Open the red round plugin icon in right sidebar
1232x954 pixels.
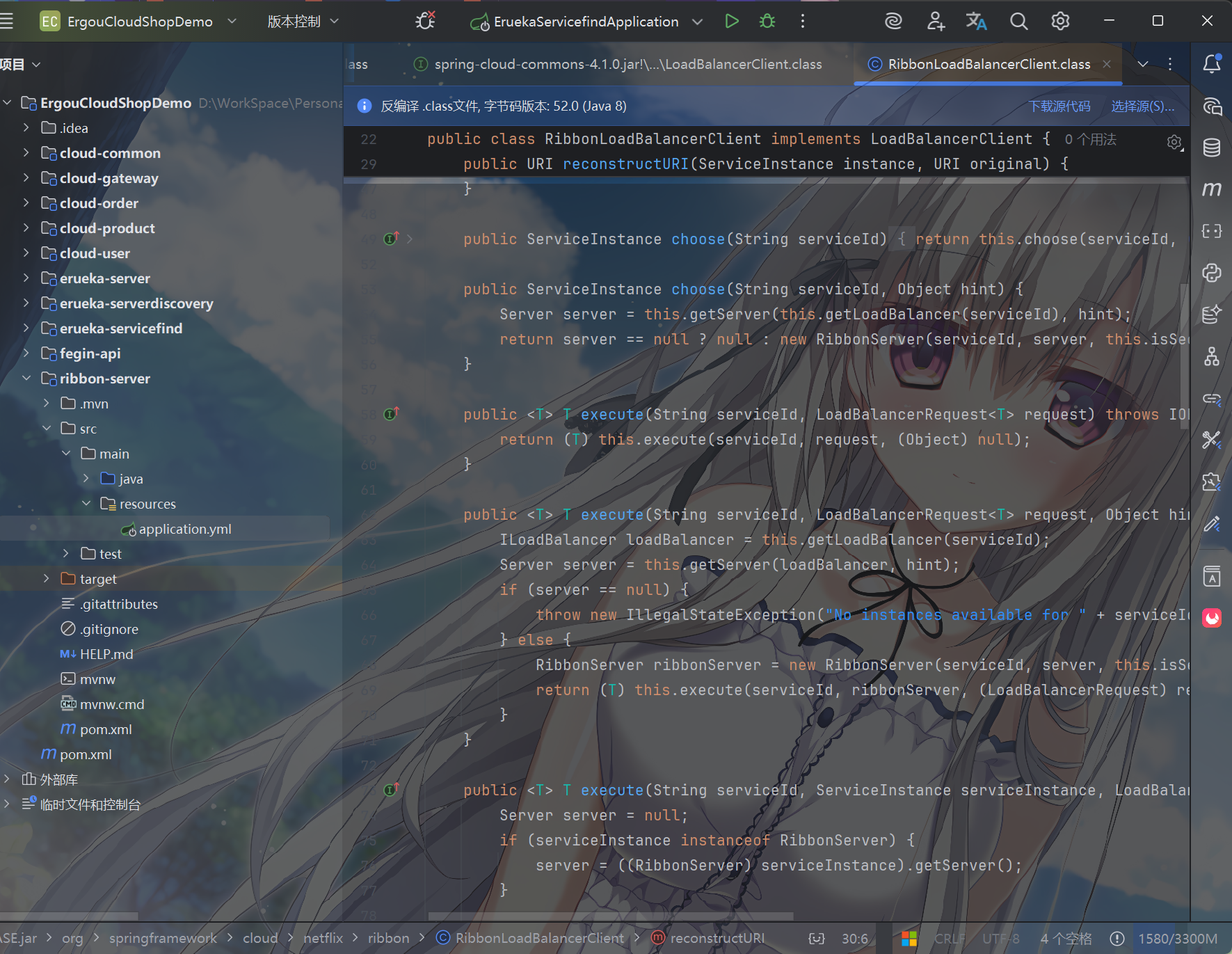pos(1212,618)
